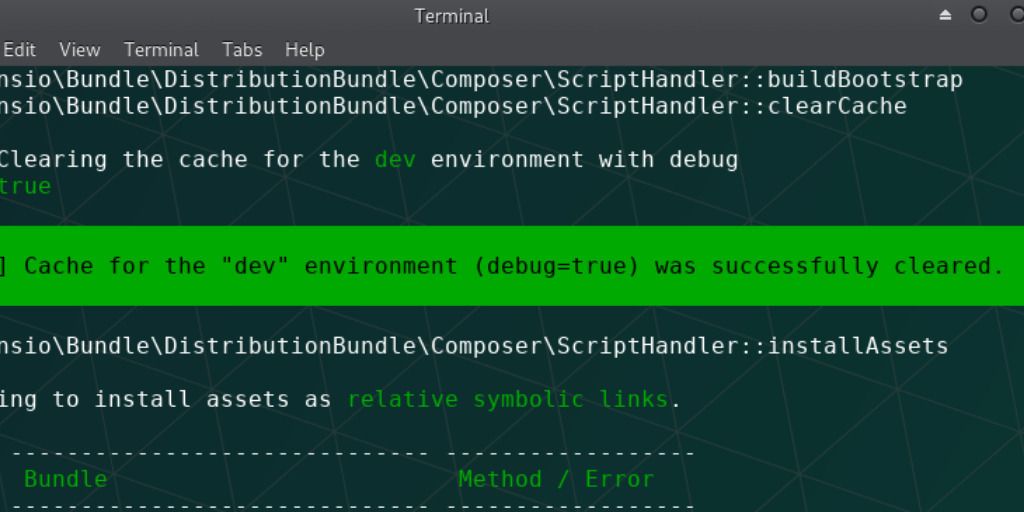Click the Terminal window title text
The height and width of the screenshot is (512, 1024).
(x=452, y=16)
